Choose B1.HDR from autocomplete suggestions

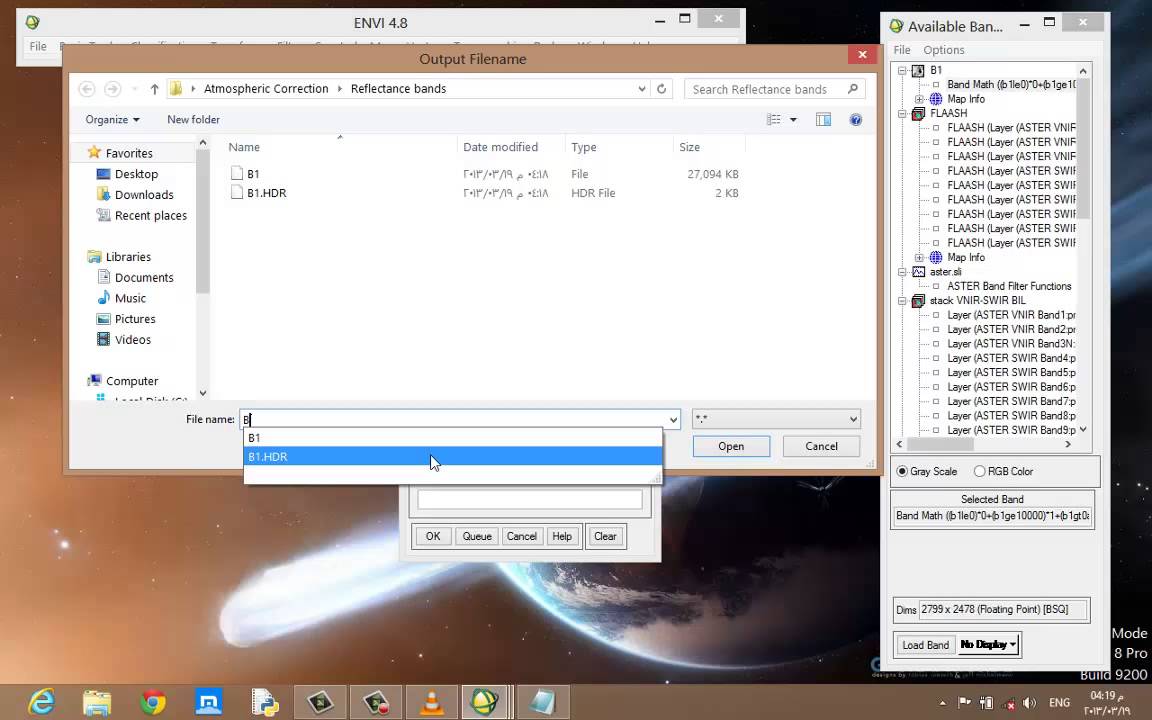[453, 456]
